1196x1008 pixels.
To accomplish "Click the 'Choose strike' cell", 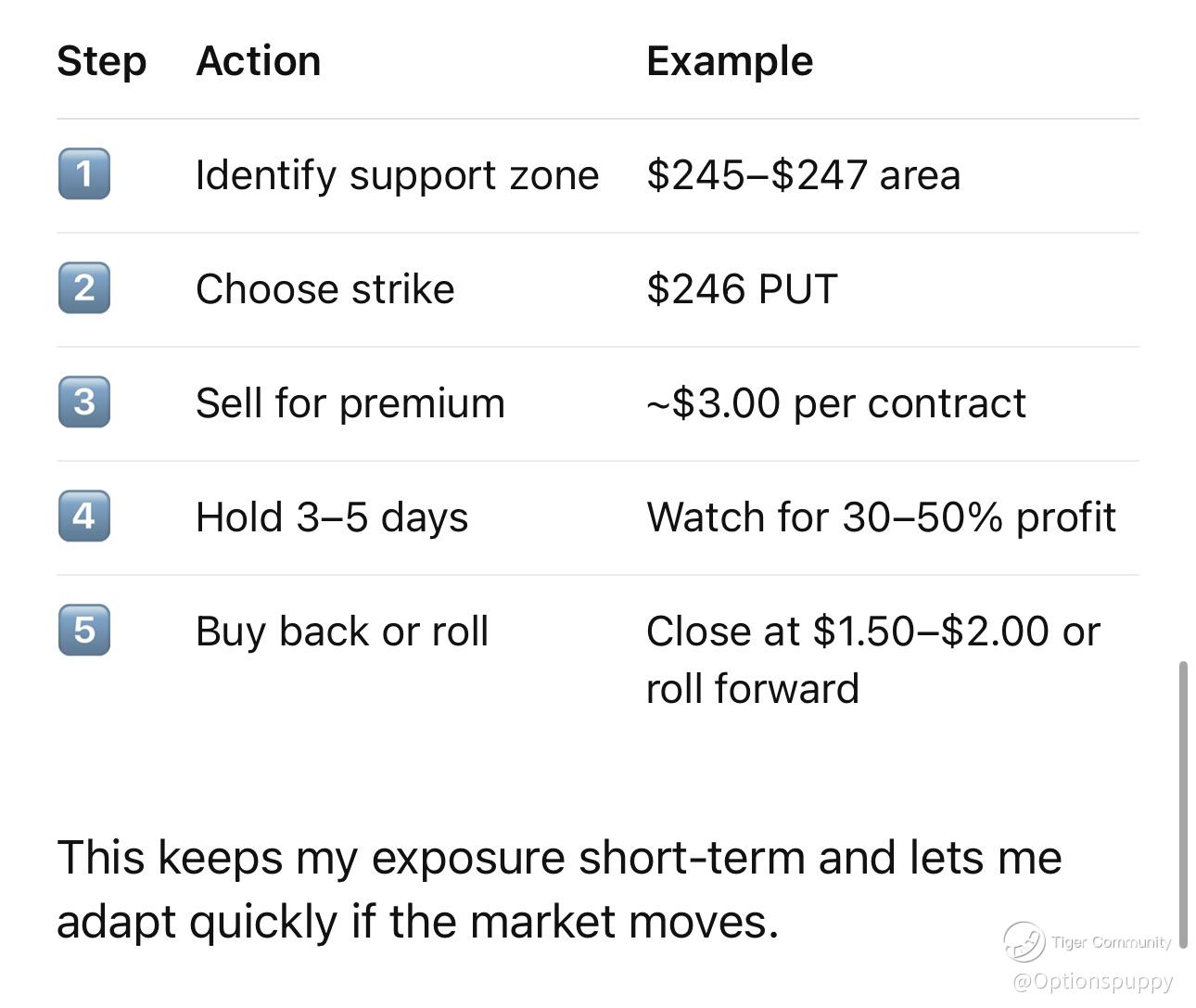I will click(x=325, y=289).
